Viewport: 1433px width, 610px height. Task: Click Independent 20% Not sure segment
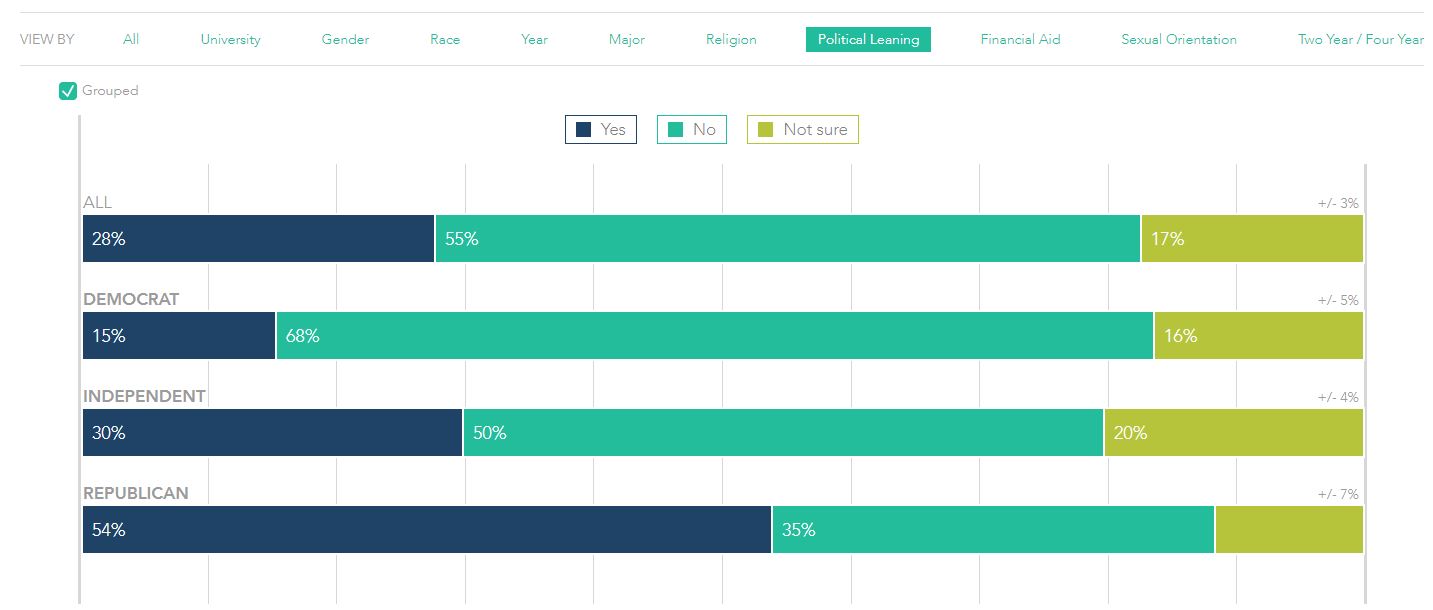[x=1233, y=433]
